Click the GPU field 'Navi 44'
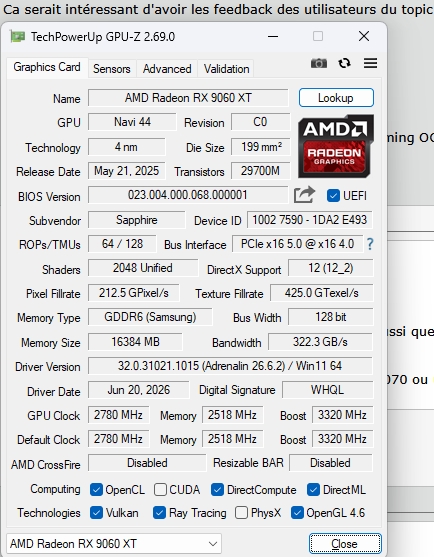Viewport: 434px width, 557px height. coord(132,122)
